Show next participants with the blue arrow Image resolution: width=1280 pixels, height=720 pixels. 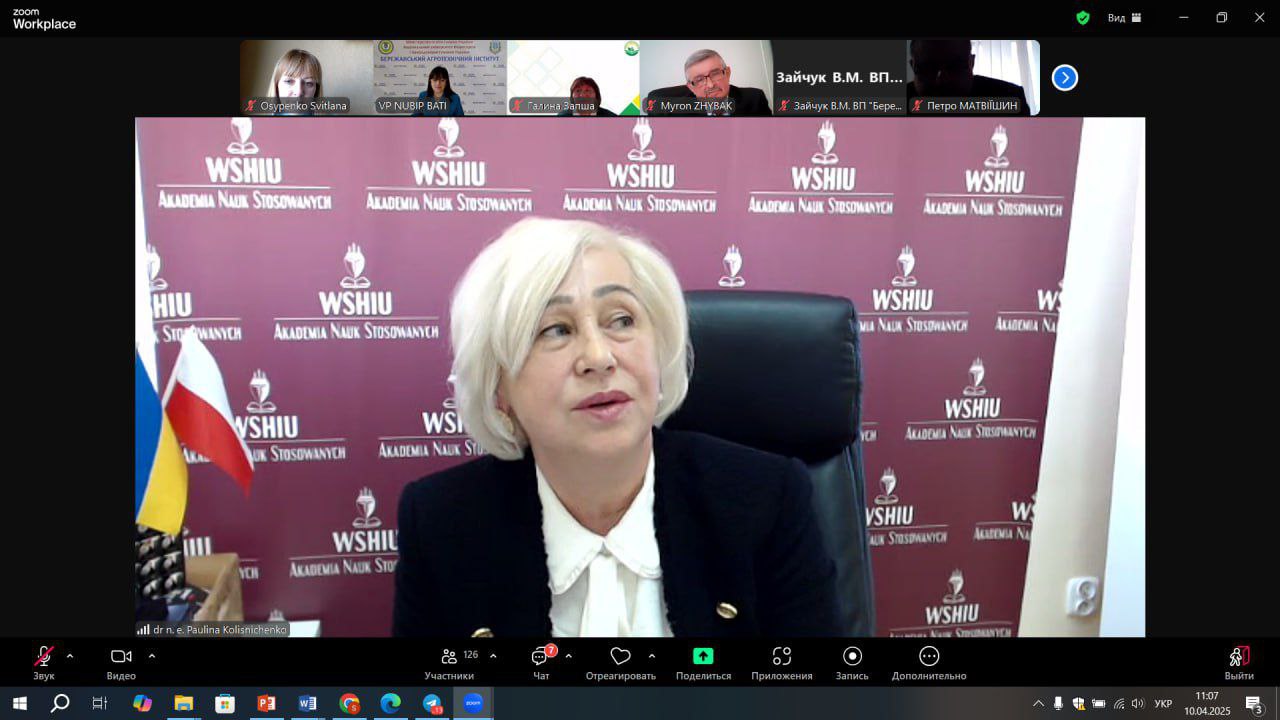pos(1065,78)
